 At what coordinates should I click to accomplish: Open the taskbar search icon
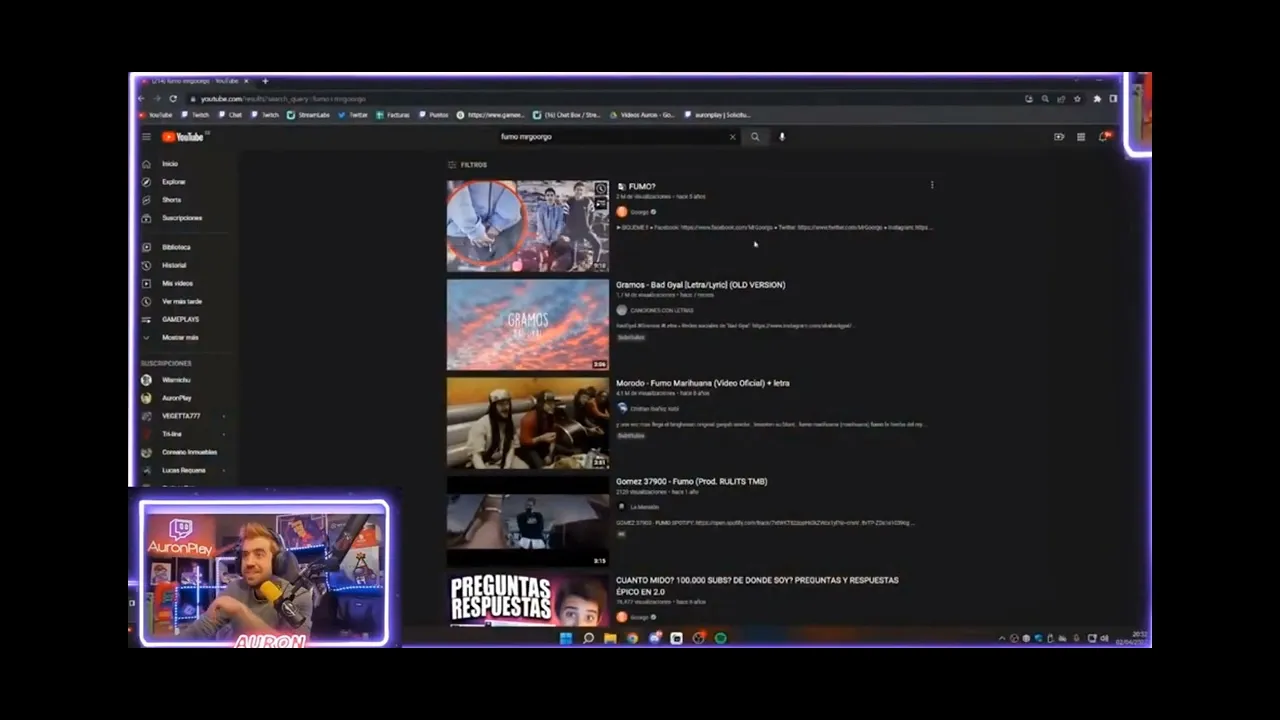pyautogui.click(x=588, y=638)
